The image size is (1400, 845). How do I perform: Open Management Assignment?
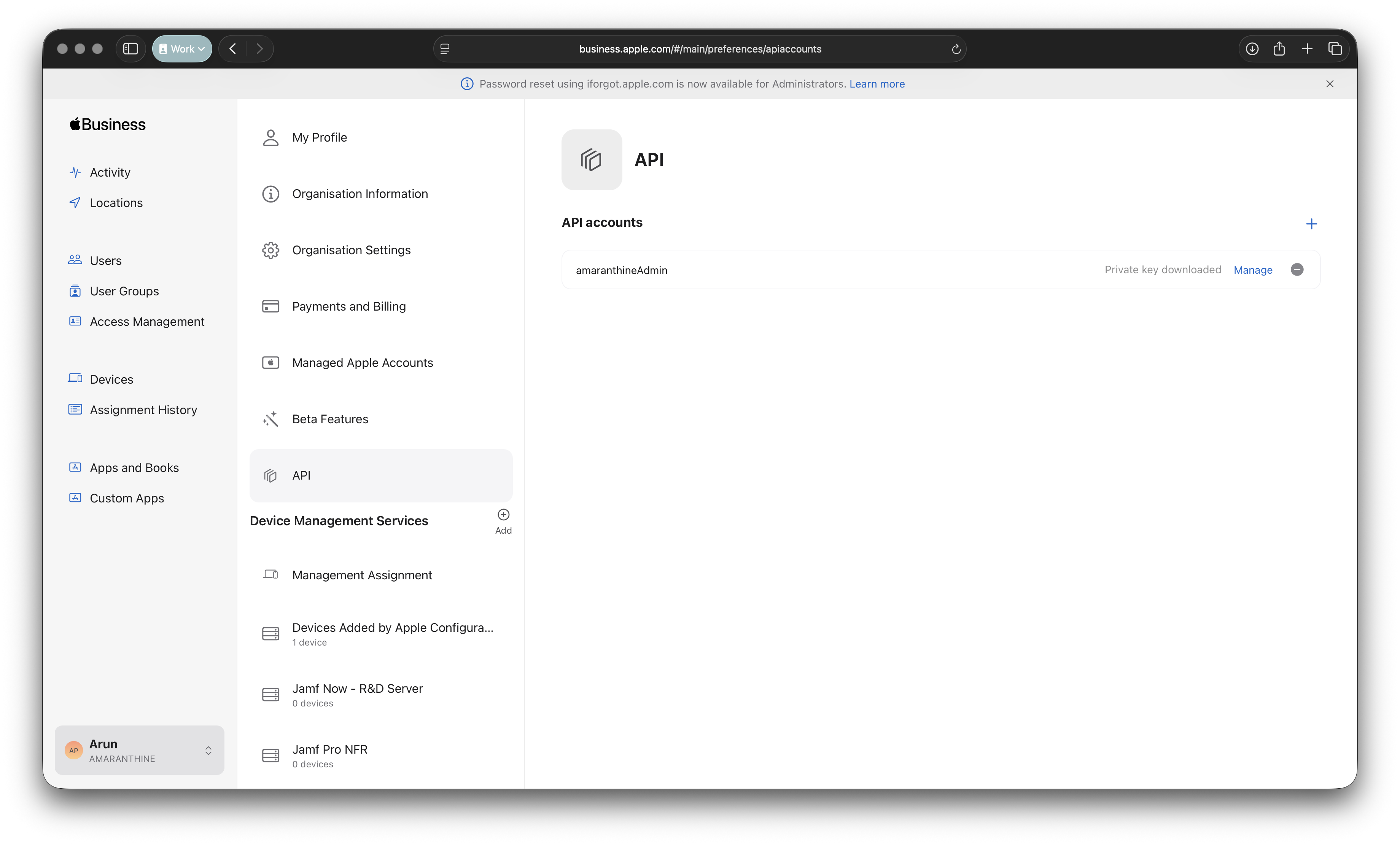(381, 576)
